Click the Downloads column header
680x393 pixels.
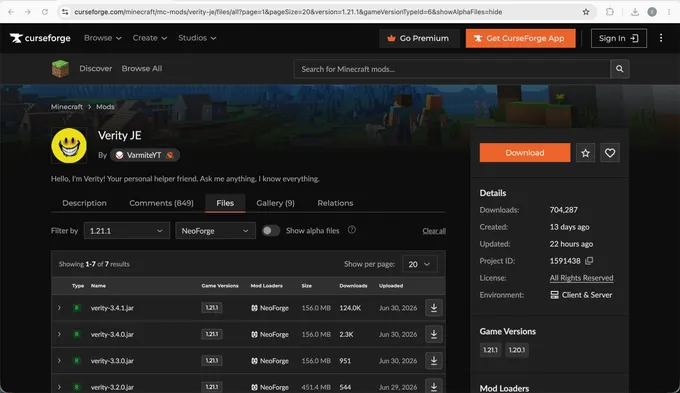click(x=353, y=286)
